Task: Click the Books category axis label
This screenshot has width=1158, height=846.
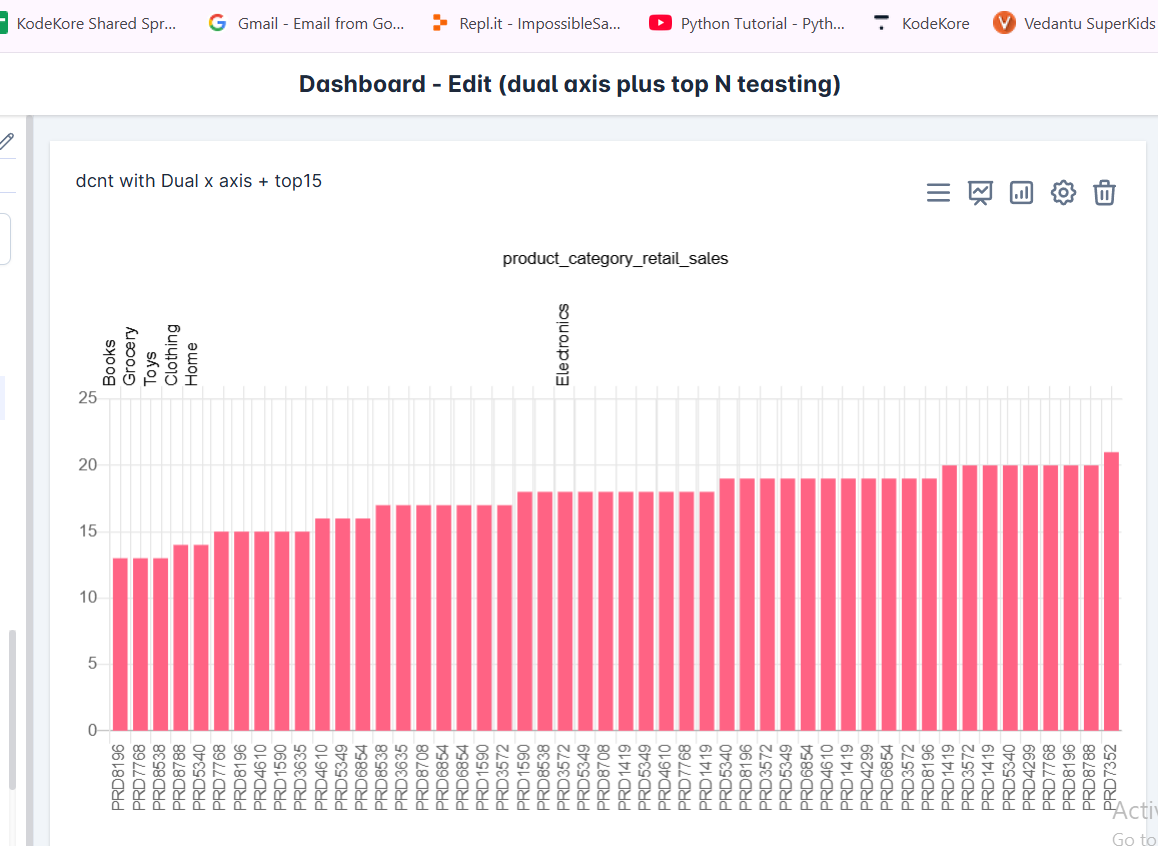Action: (x=110, y=362)
